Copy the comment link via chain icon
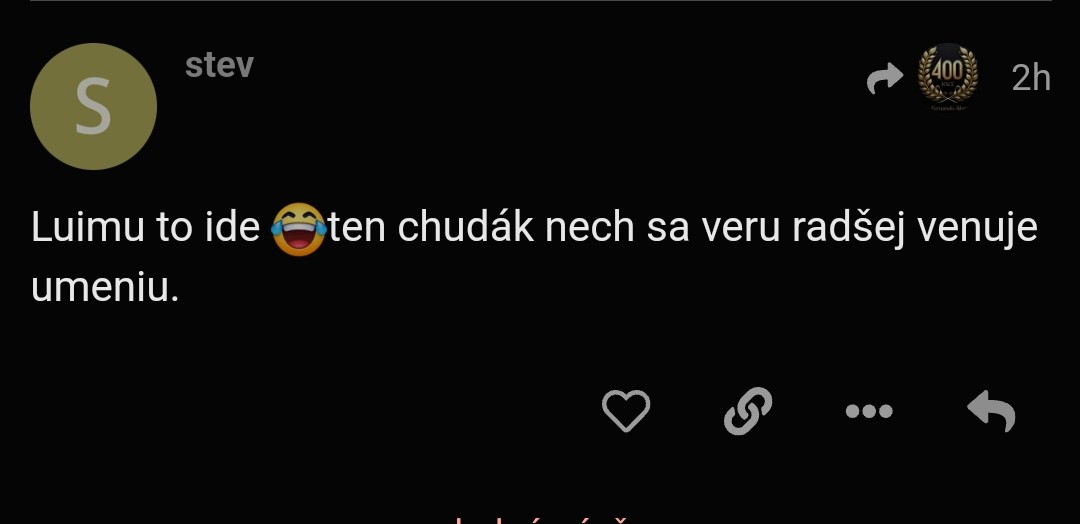 pyautogui.click(x=748, y=411)
